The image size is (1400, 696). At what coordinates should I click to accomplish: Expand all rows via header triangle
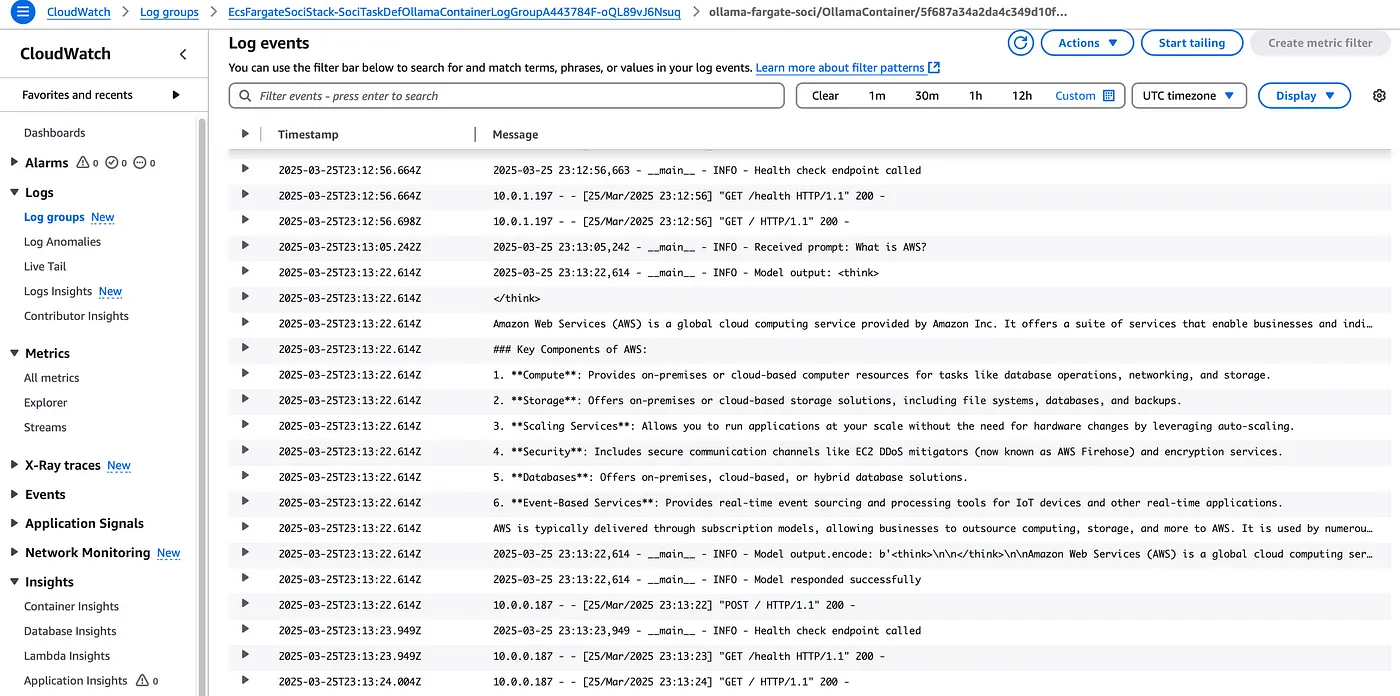(x=245, y=134)
